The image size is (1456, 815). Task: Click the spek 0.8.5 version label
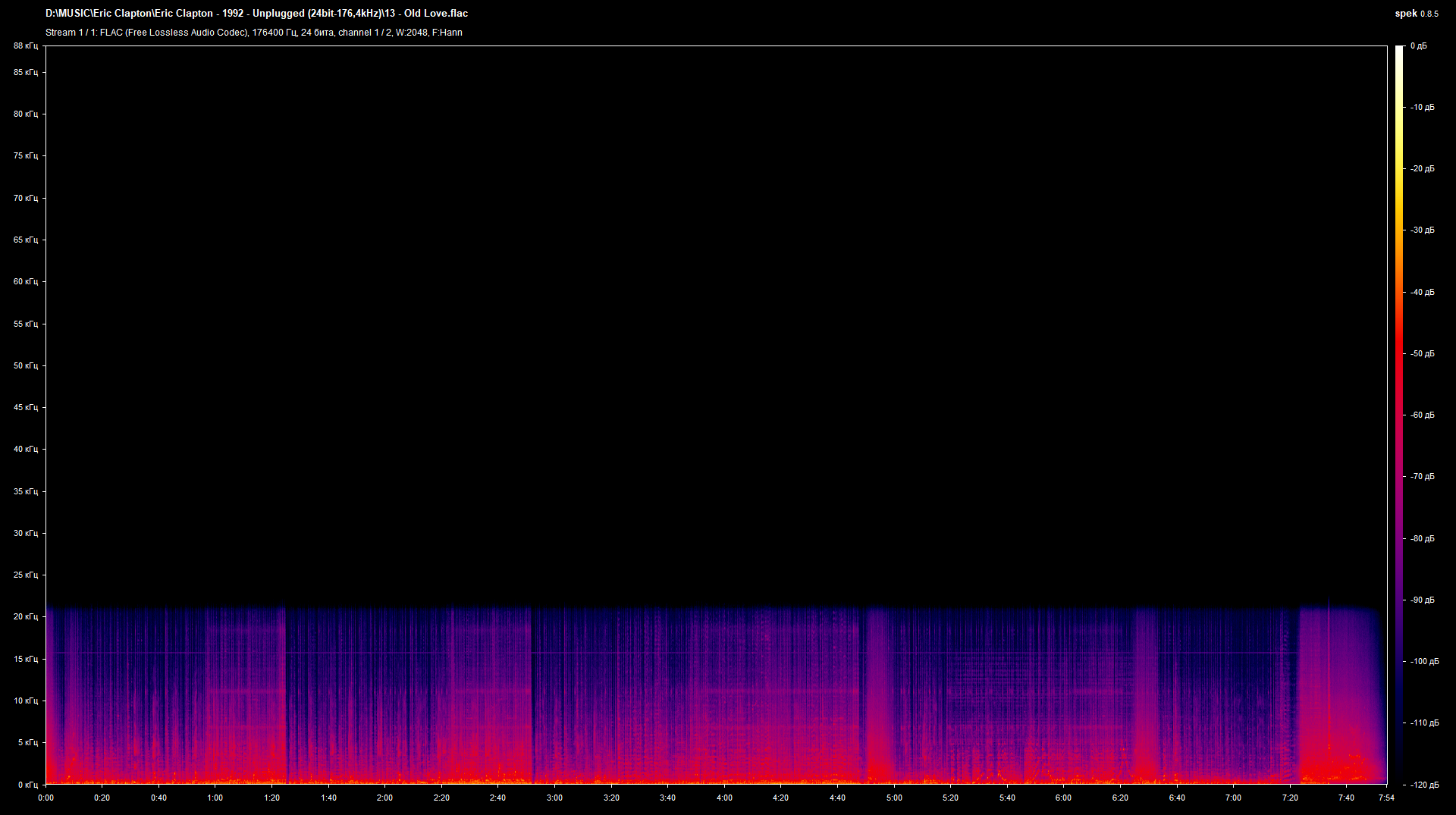(x=1417, y=13)
